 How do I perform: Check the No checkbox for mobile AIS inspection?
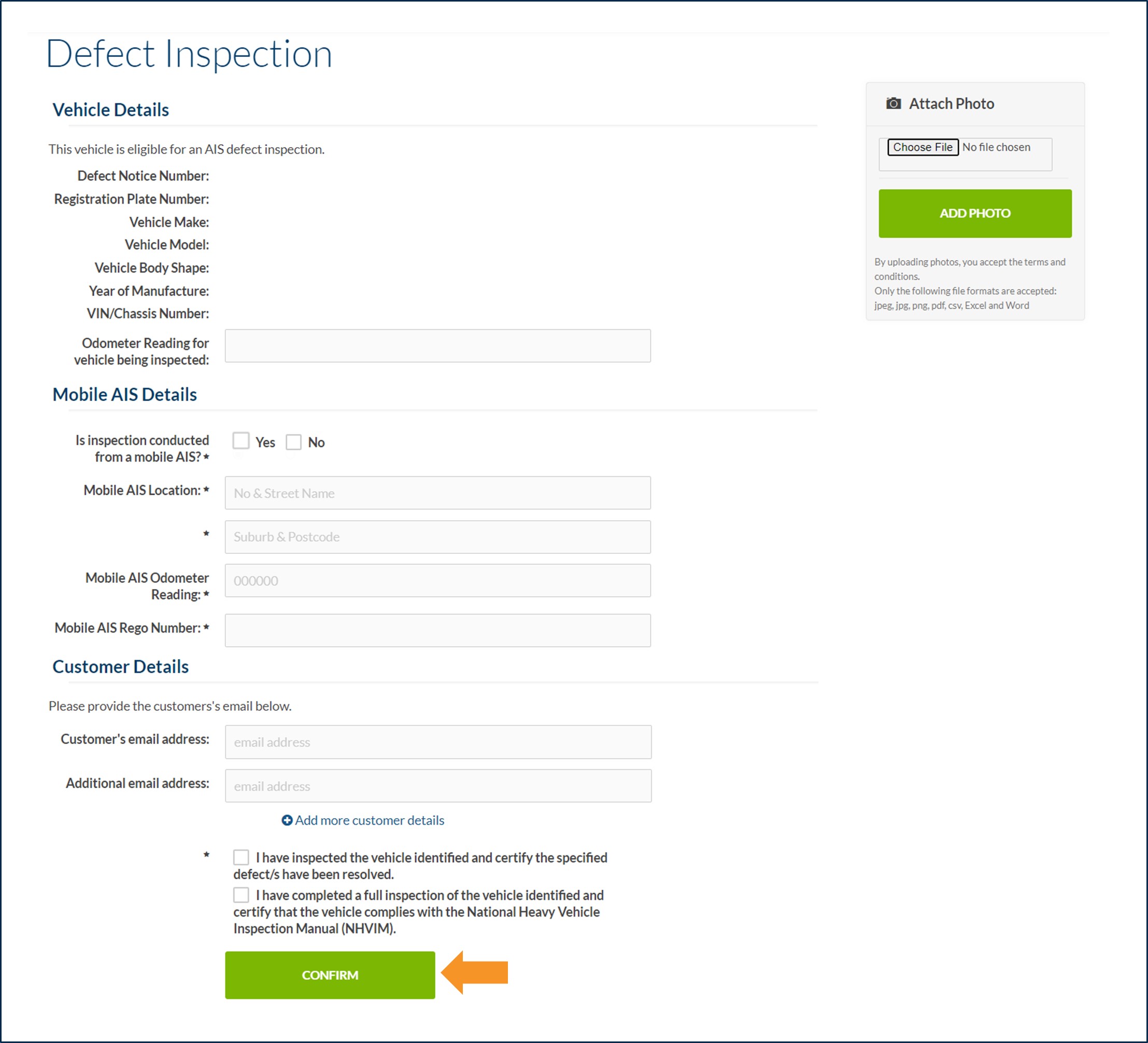294,441
